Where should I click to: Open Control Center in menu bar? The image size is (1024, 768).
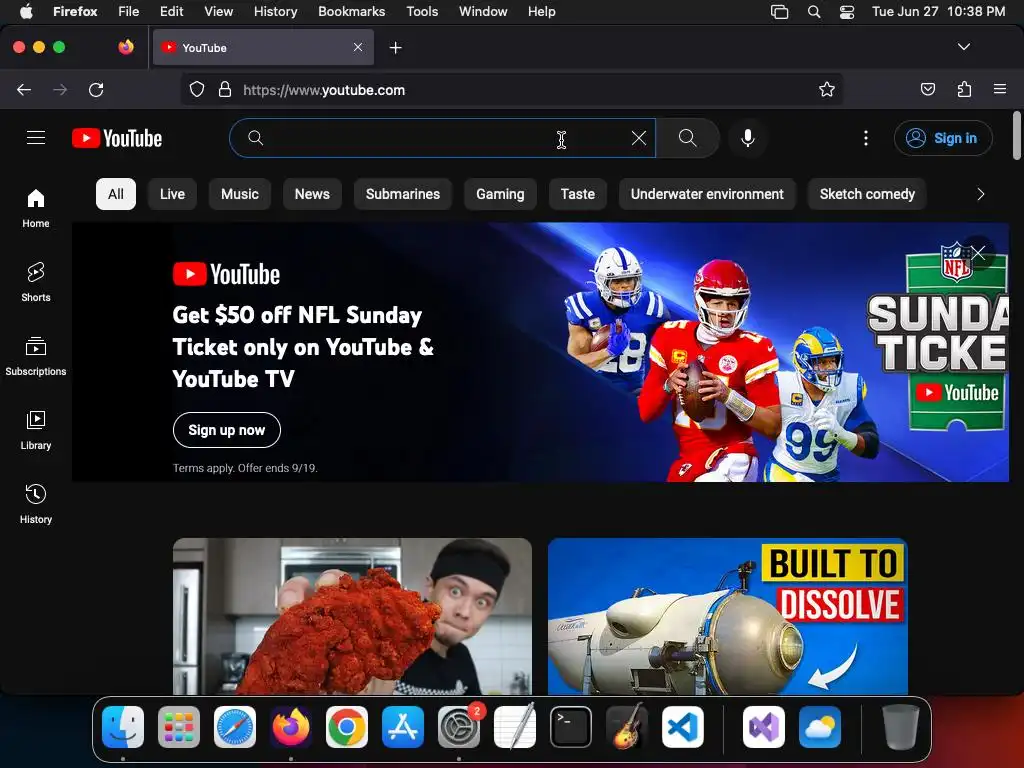846,11
